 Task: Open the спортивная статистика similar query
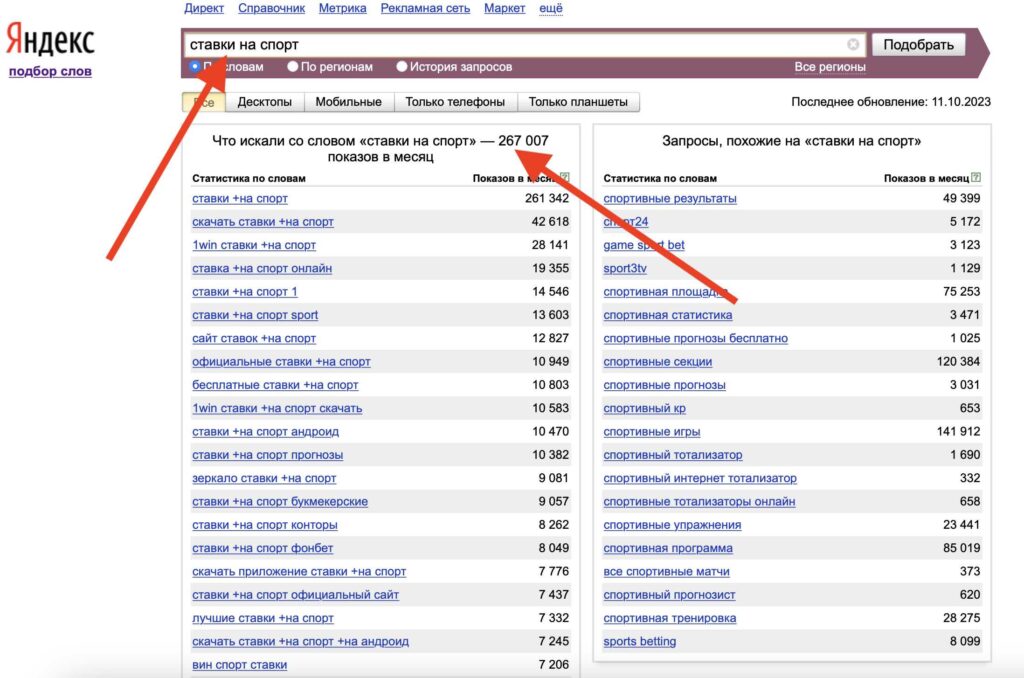pyautogui.click(x=667, y=315)
